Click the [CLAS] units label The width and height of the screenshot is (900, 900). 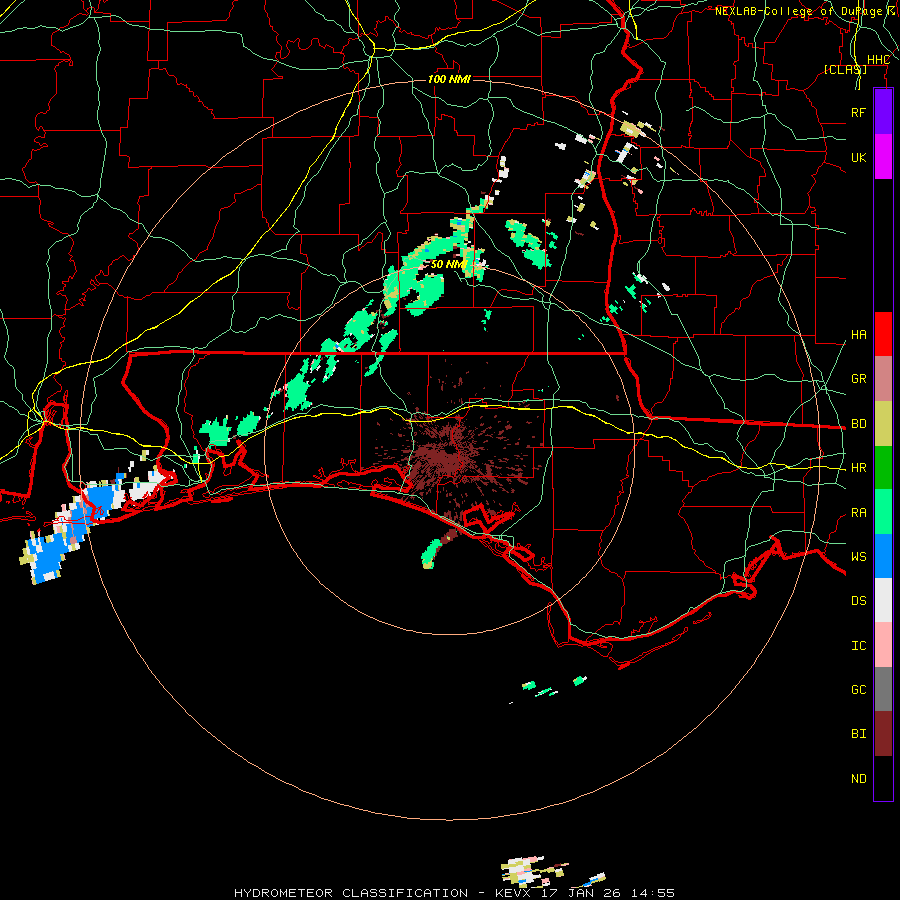pyautogui.click(x=845, y=69)
